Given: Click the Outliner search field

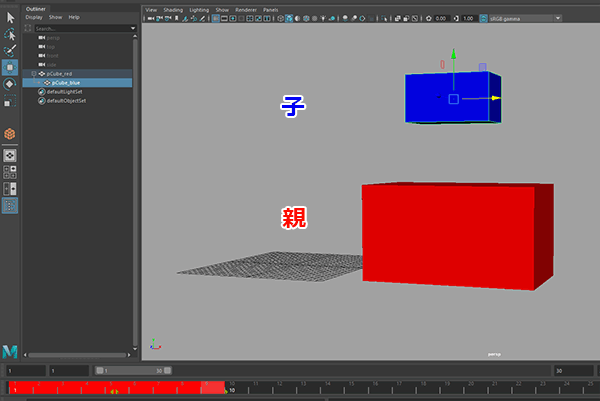Looking at the screenshot, I should coord(80,28).
